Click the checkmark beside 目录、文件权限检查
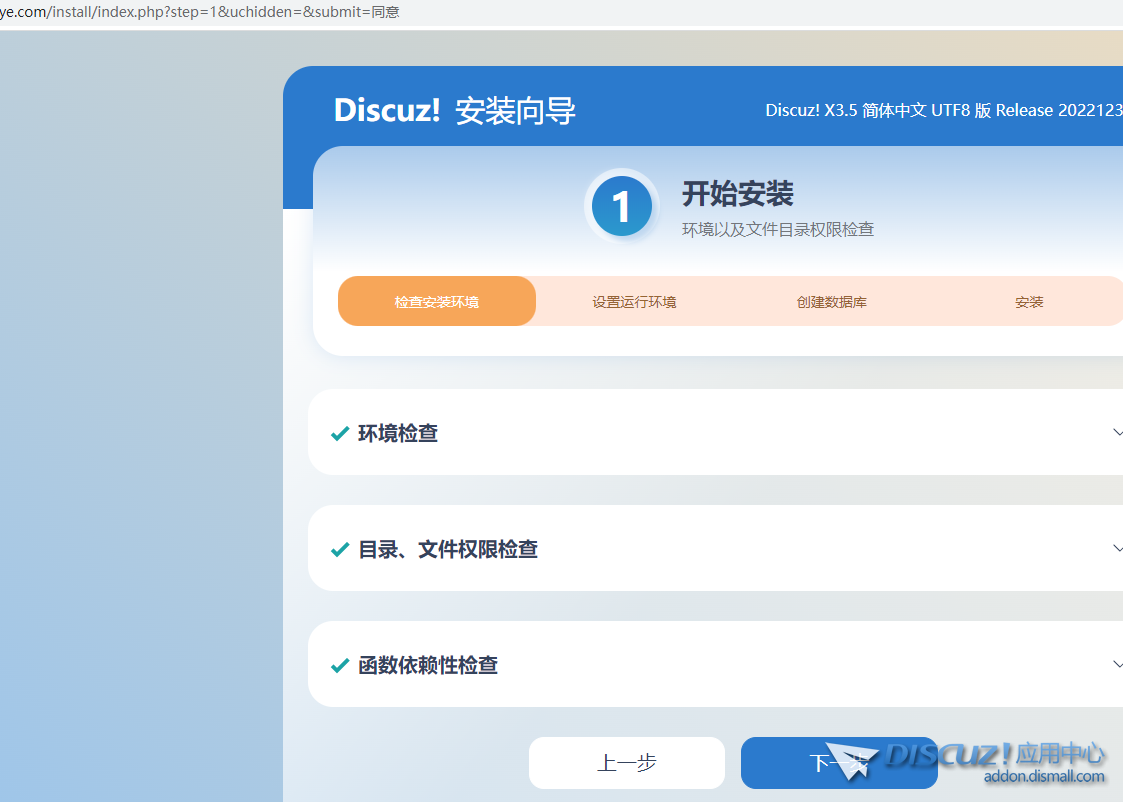 pyautogui.click(x=339, y=550)
